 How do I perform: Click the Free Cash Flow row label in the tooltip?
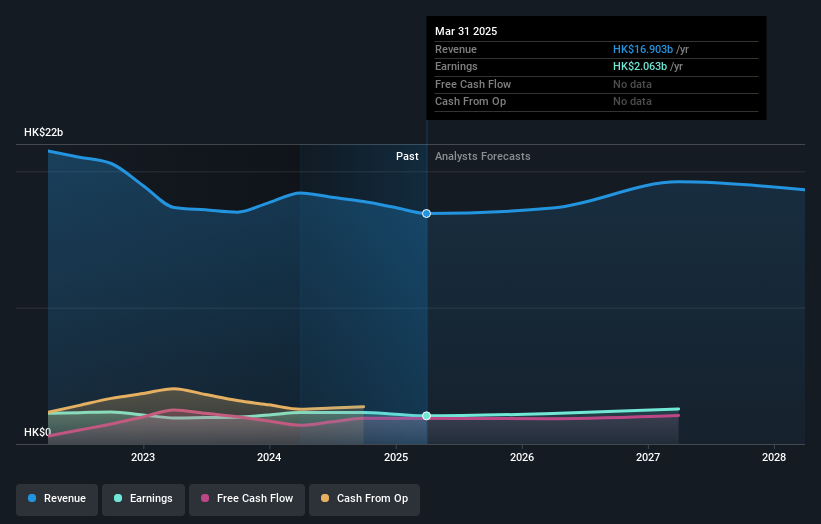point(473,84)
